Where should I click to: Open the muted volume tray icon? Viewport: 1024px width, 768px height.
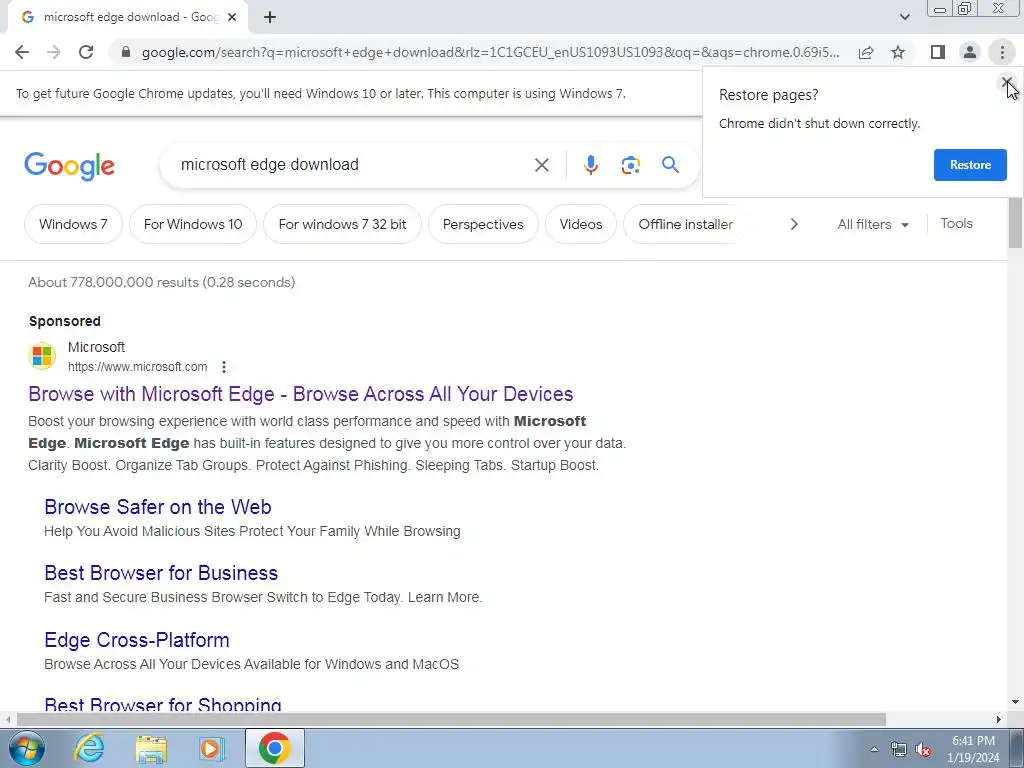(x=923, y=749)
